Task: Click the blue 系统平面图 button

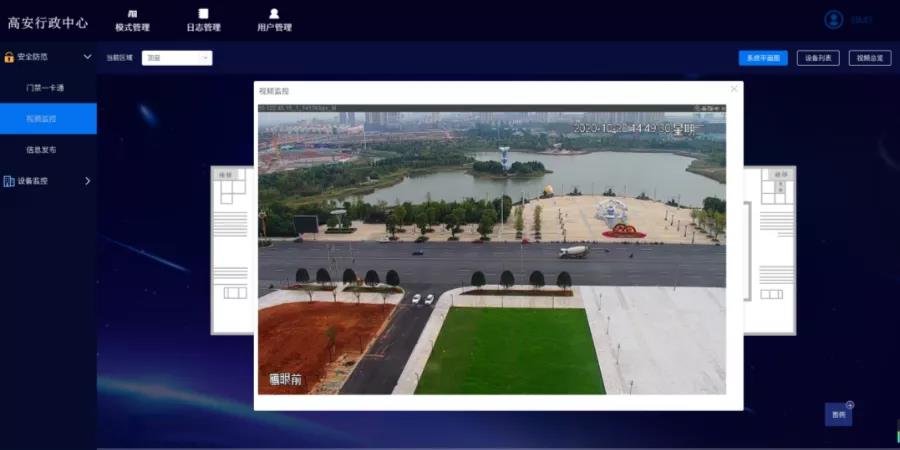Action: tap(763, 58)
